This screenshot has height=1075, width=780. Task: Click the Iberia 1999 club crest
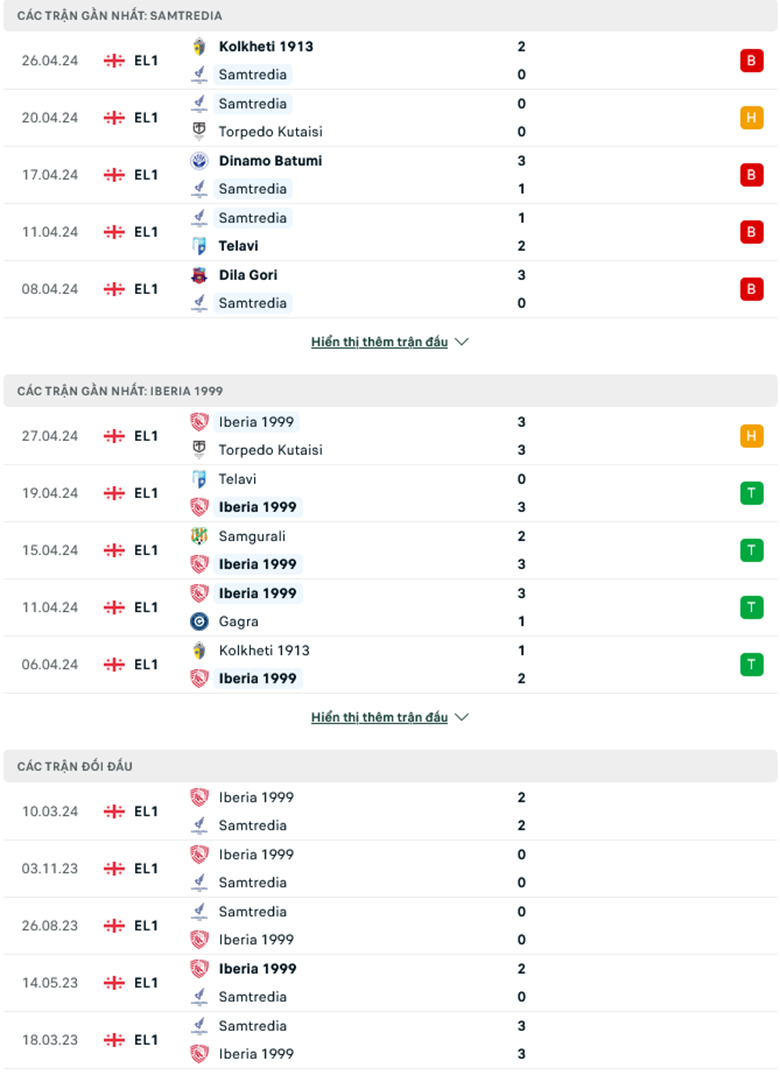[x=199, y=421]
